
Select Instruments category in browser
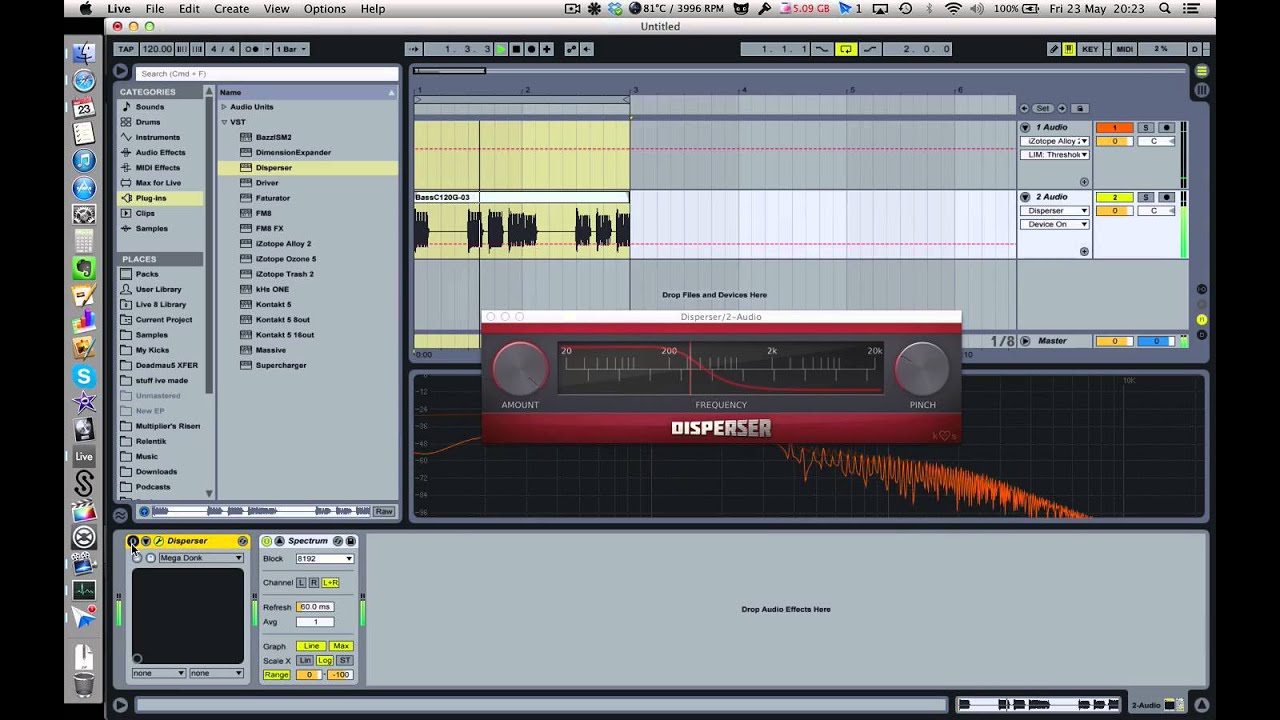[x=158, y=137]
